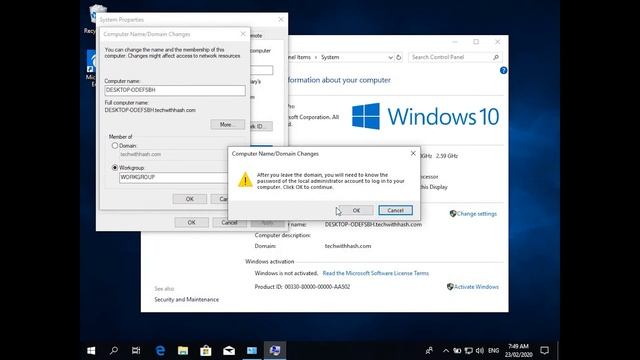Viewport: 640px width, 360px height.
Task: Open the Windows Start menu
Action: pyautogui.click(x=91, y=350)
